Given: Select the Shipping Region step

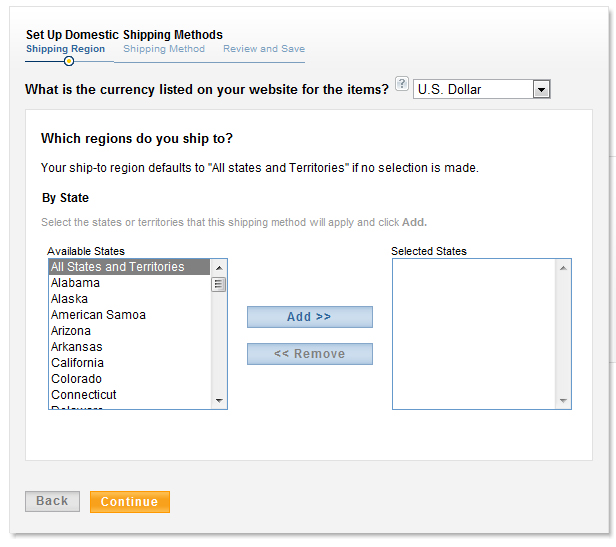Looking at the screenshot, I should (65, 49).
